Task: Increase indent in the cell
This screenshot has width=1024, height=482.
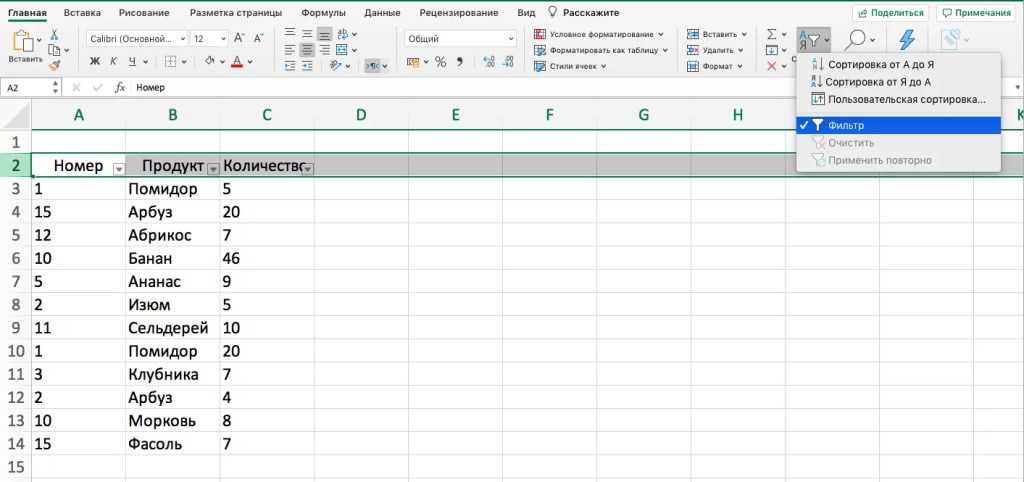Action: pos(307,65)
